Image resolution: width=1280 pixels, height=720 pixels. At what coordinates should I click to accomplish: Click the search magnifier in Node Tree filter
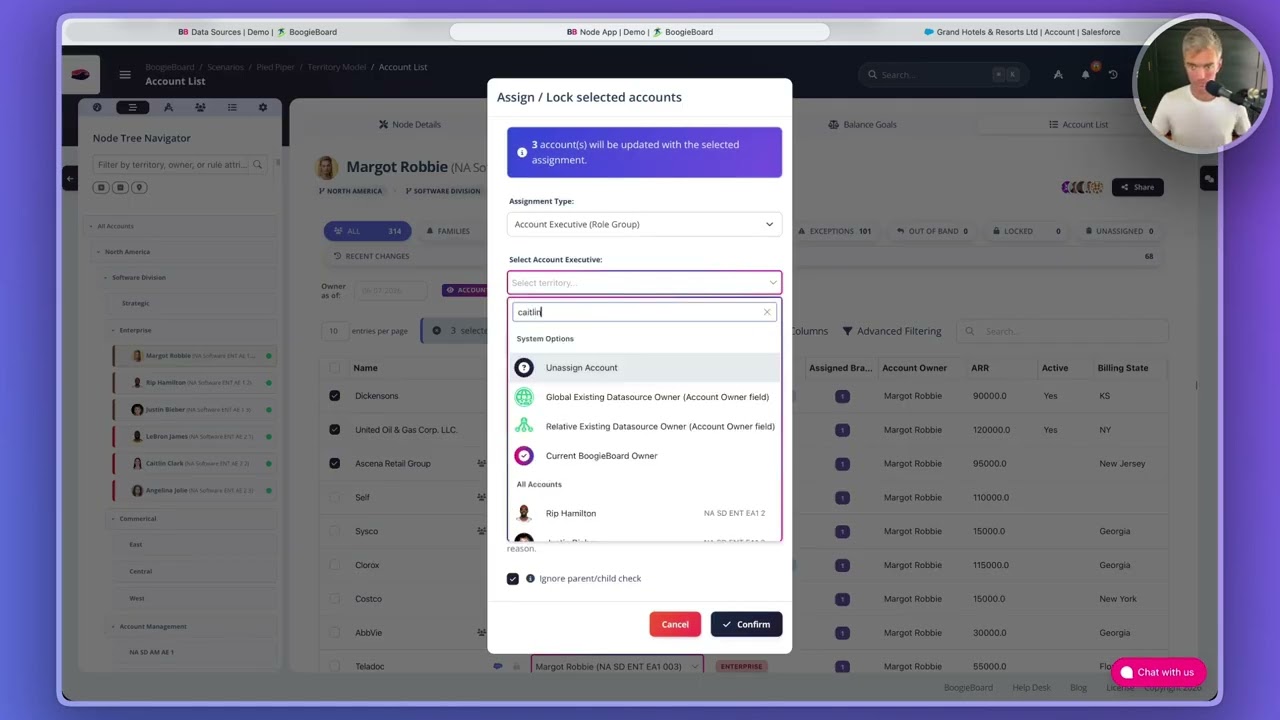point(257,164)
